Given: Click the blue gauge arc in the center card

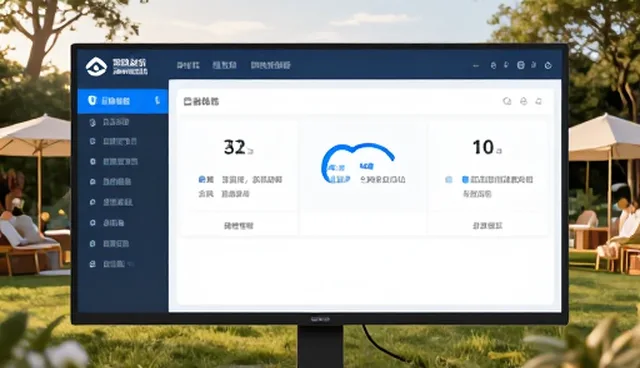Looking at the screenshot, I should 357,162.
